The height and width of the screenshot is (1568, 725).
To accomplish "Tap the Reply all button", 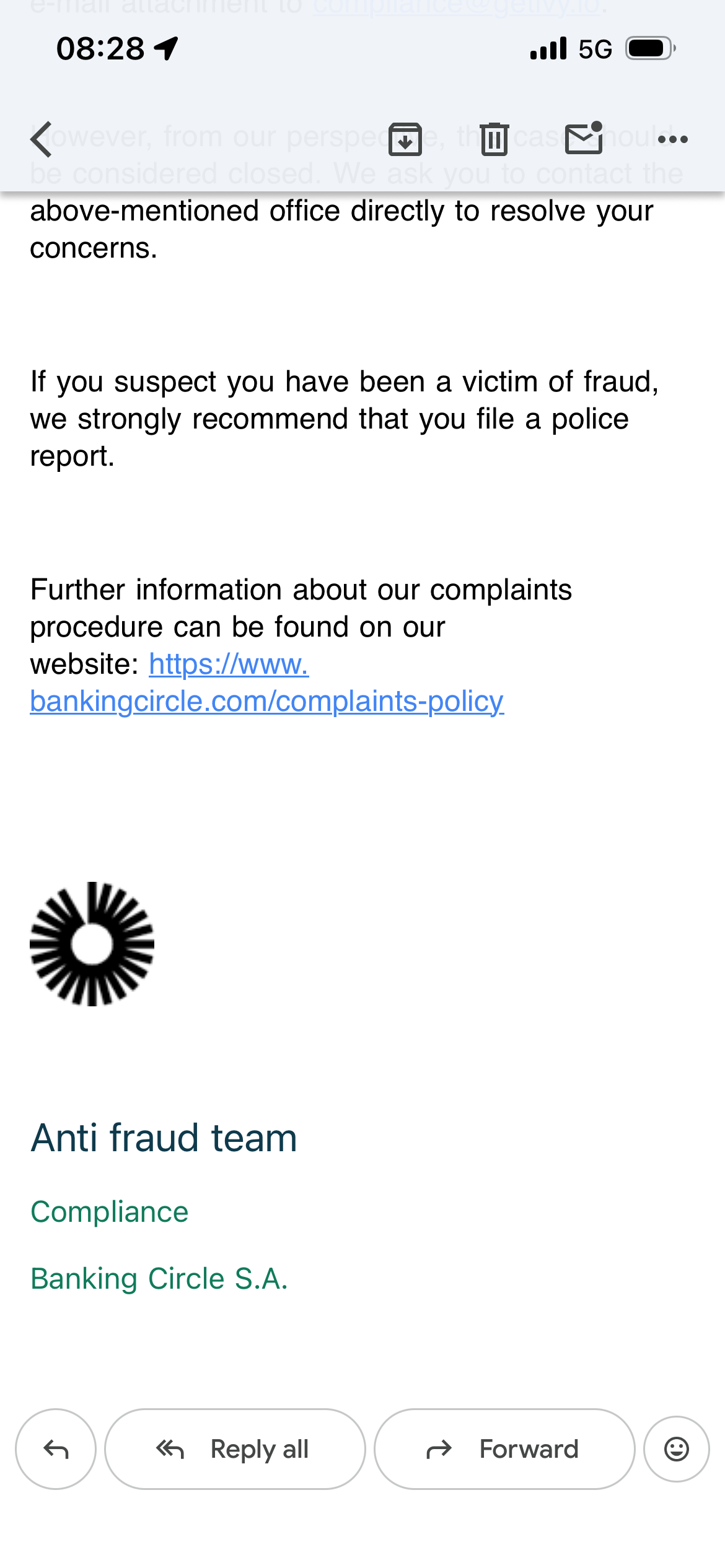I will pyautogui.click(x=235, y=1449).
